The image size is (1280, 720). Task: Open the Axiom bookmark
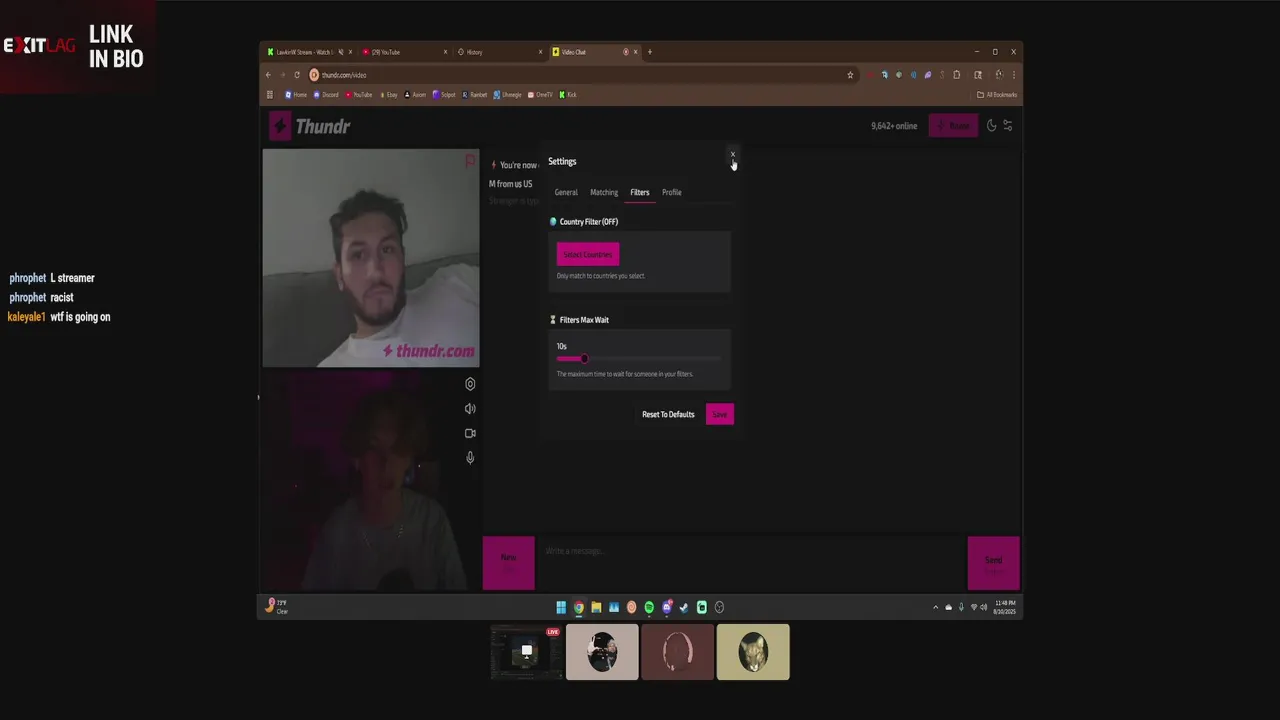tap(415, 95)
